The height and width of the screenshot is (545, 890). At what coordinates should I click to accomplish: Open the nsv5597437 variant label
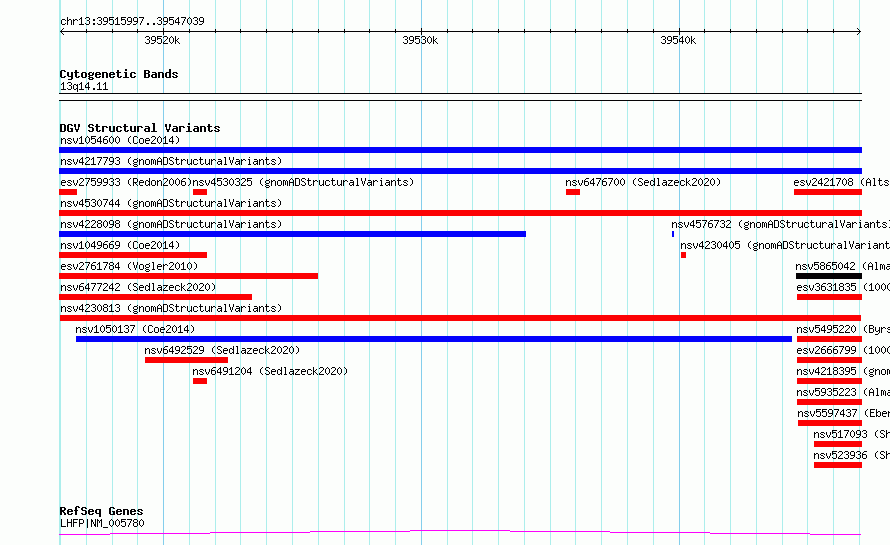(x=843, y=413)
